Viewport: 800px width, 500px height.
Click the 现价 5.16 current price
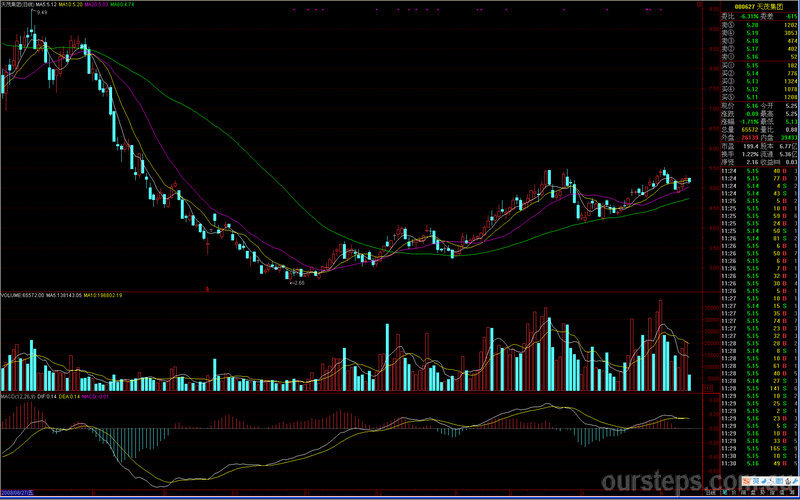click(x=752, y=106)
